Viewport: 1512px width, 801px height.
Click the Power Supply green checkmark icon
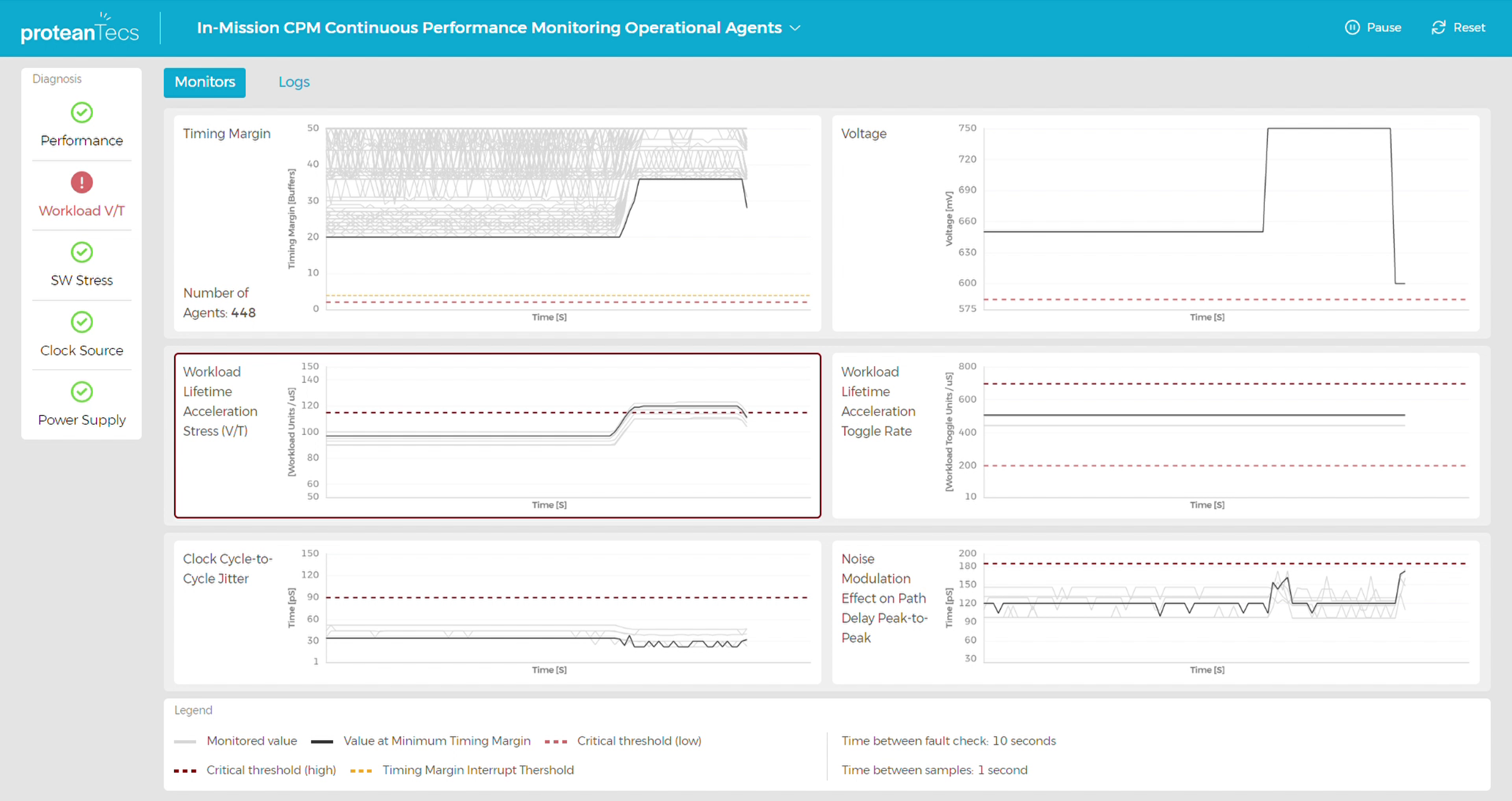[82, 392]
